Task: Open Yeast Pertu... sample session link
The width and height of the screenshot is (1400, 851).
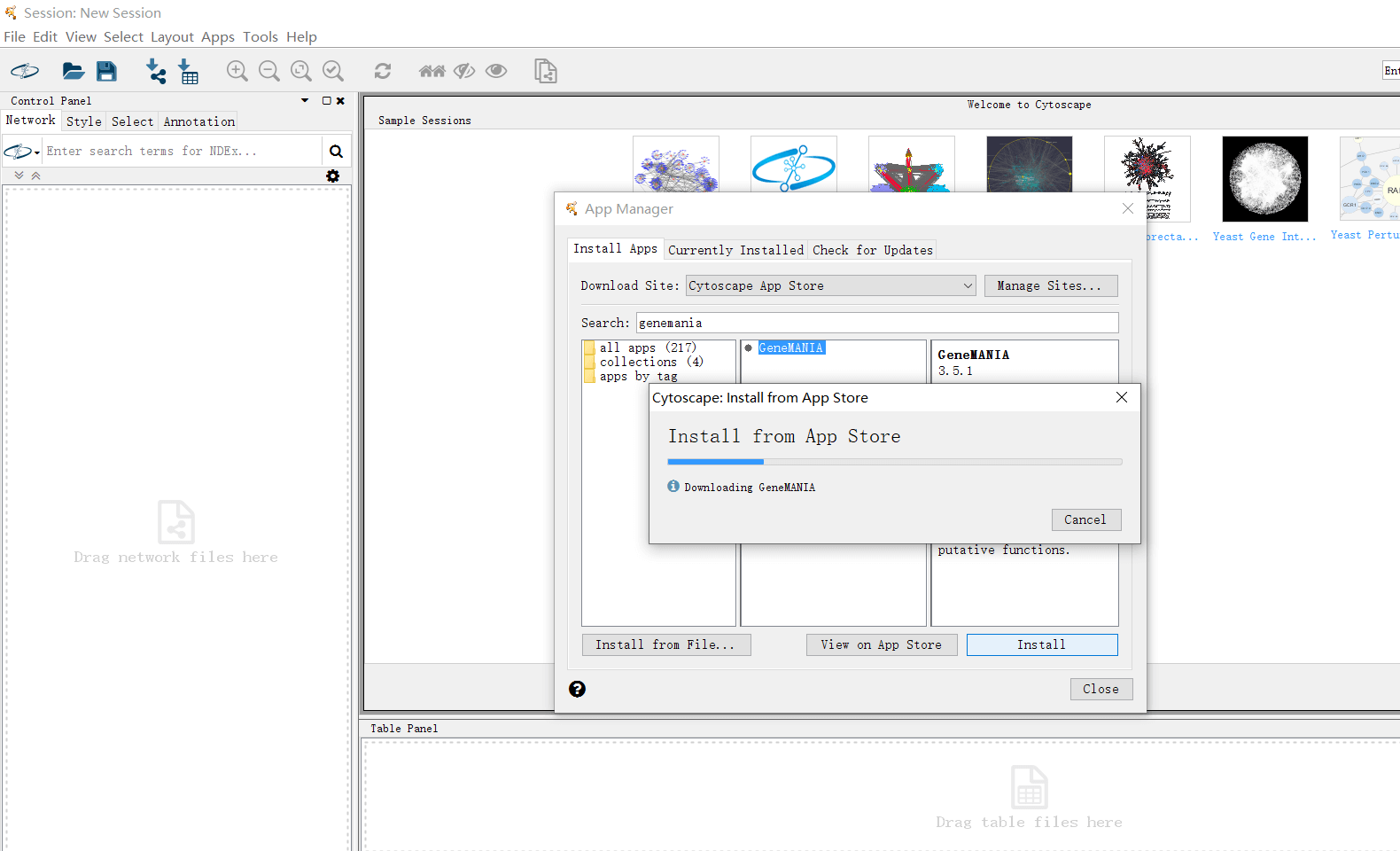Action: tap(1365, 235)
